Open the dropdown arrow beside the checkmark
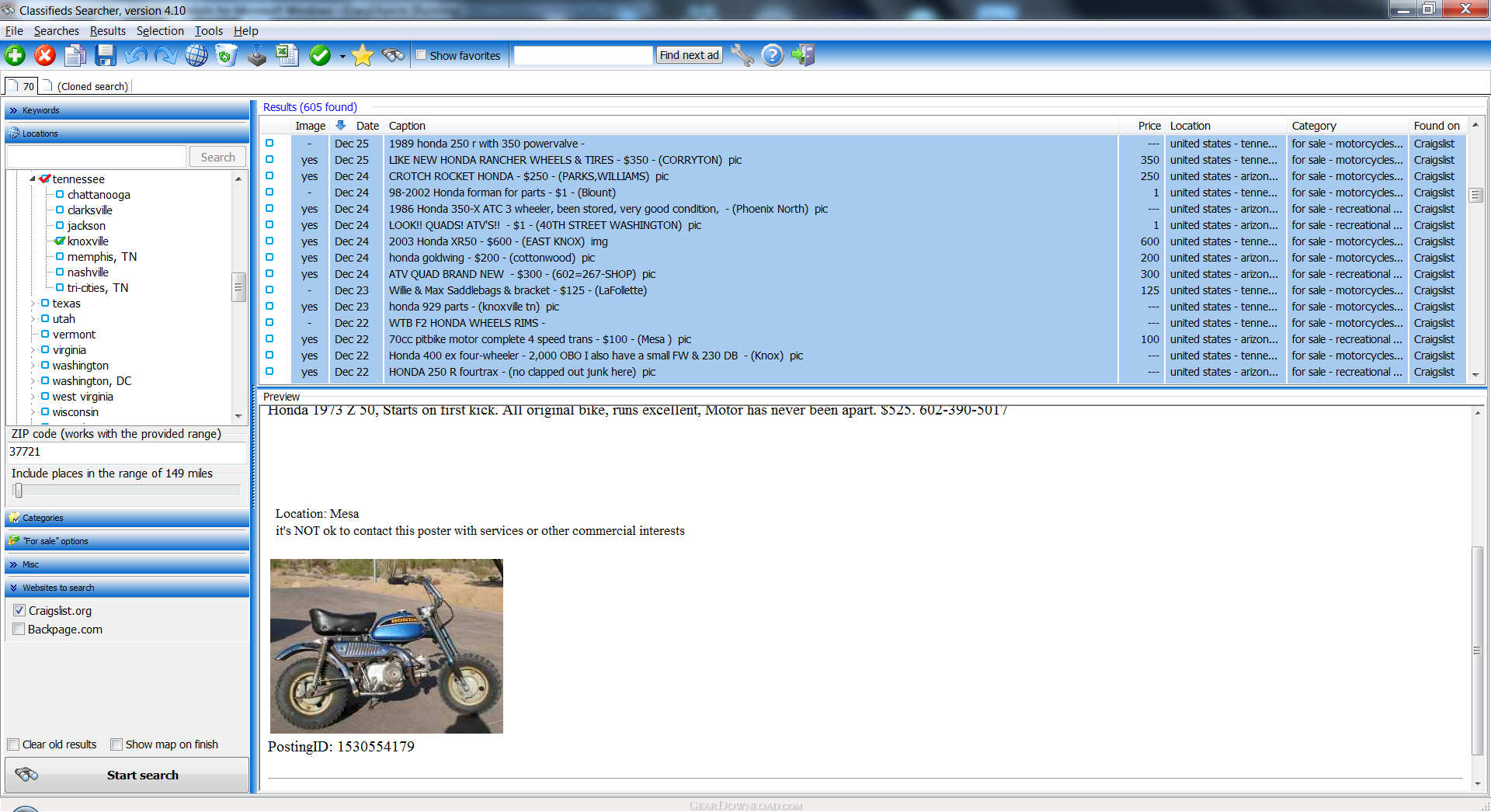The image size is (1491, 812). (x=342, y=56)
